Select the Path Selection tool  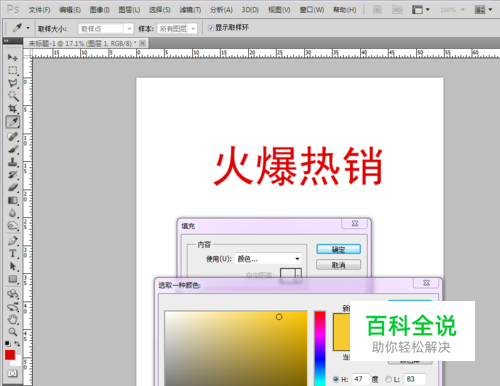point(13,266)
